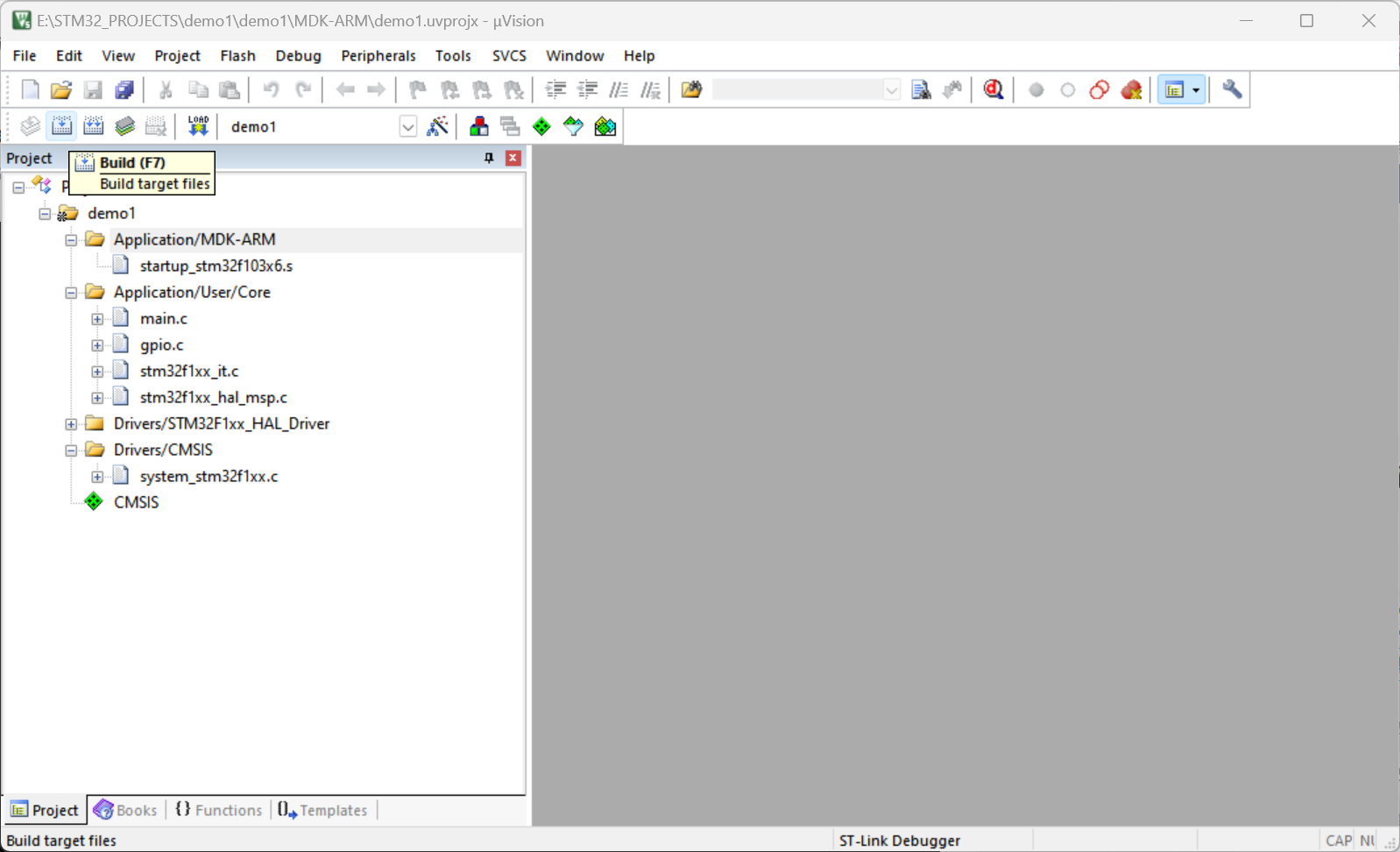Select the CMSIS component item
Image resolution: width=1400 pixels, height=852 pixels.
pyautogui.click(x=136, y=502)
